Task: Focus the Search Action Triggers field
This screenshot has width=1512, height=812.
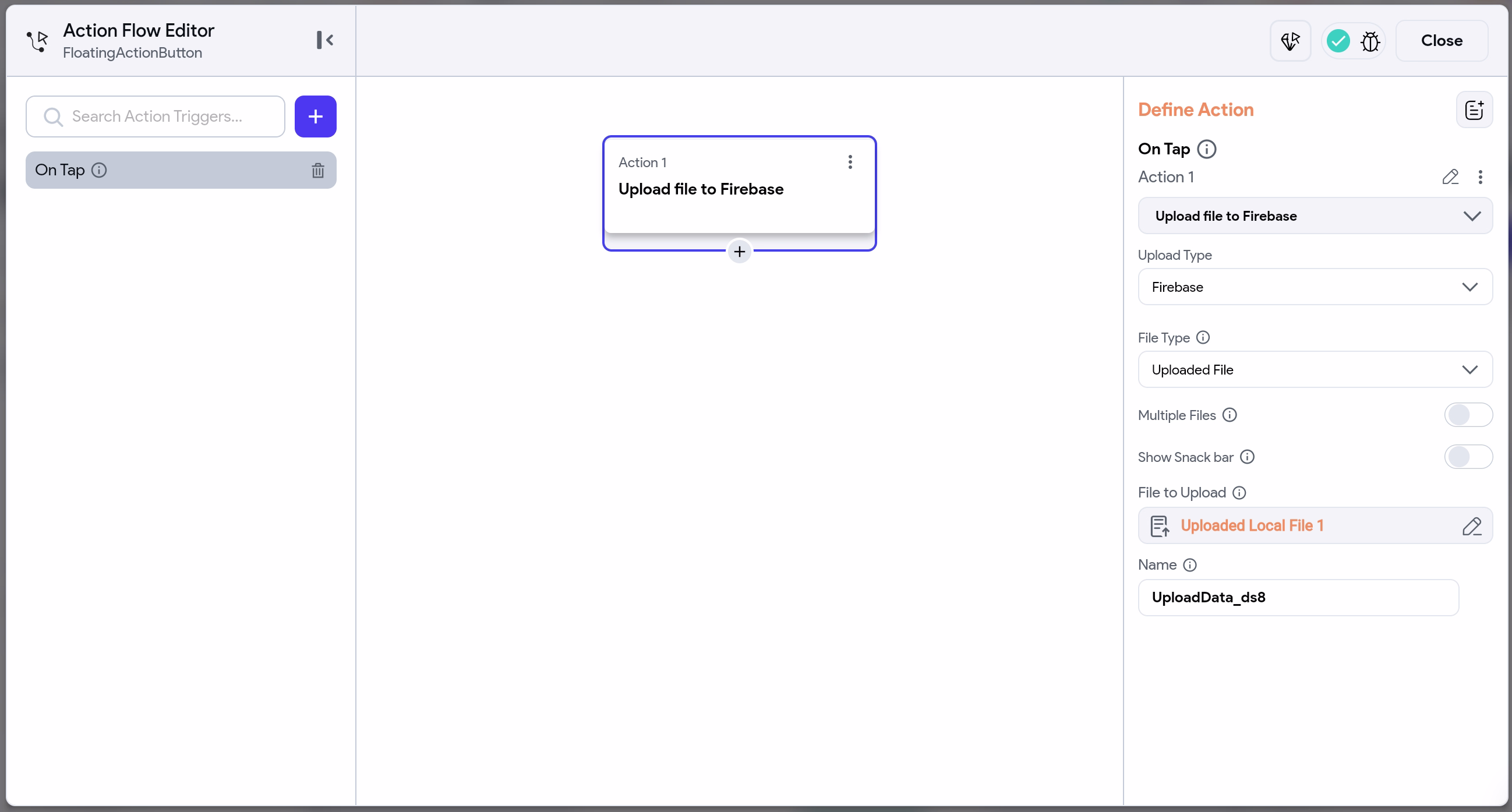Action: click(x=156, y=116)
